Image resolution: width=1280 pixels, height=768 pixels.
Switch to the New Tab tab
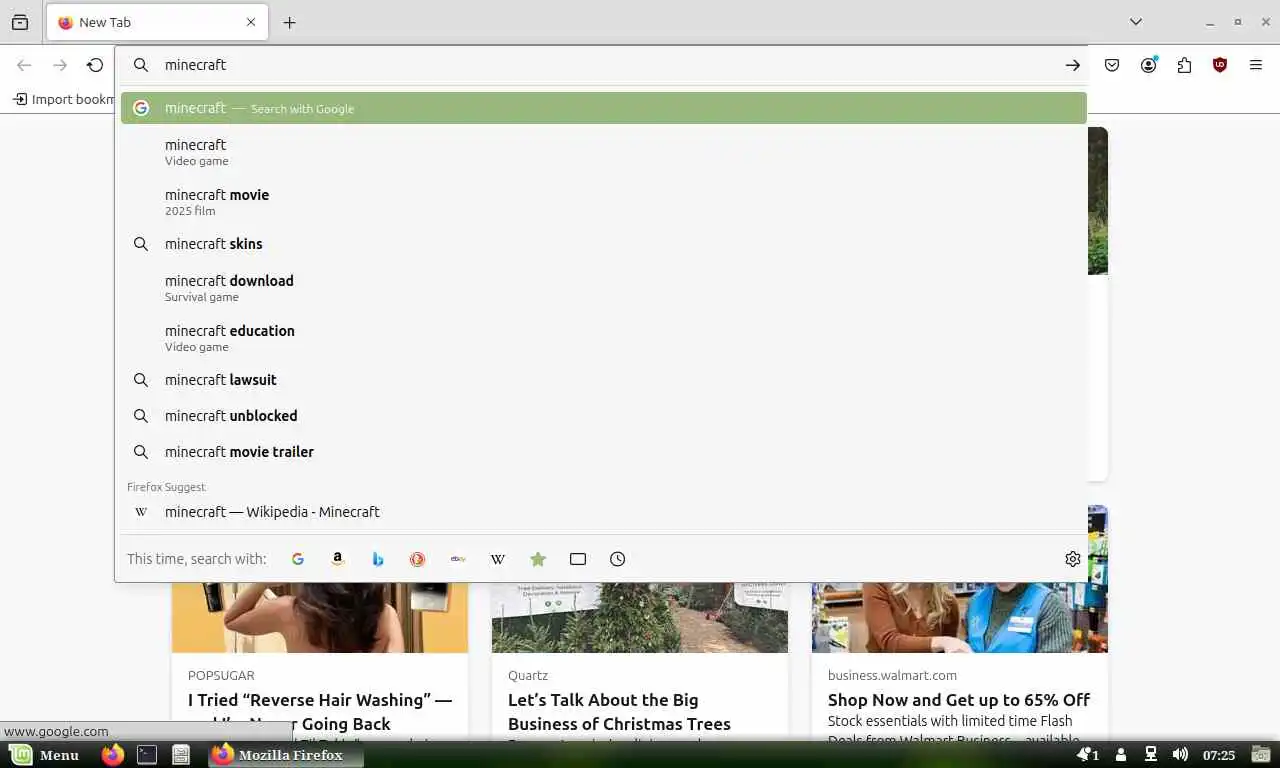157,22
